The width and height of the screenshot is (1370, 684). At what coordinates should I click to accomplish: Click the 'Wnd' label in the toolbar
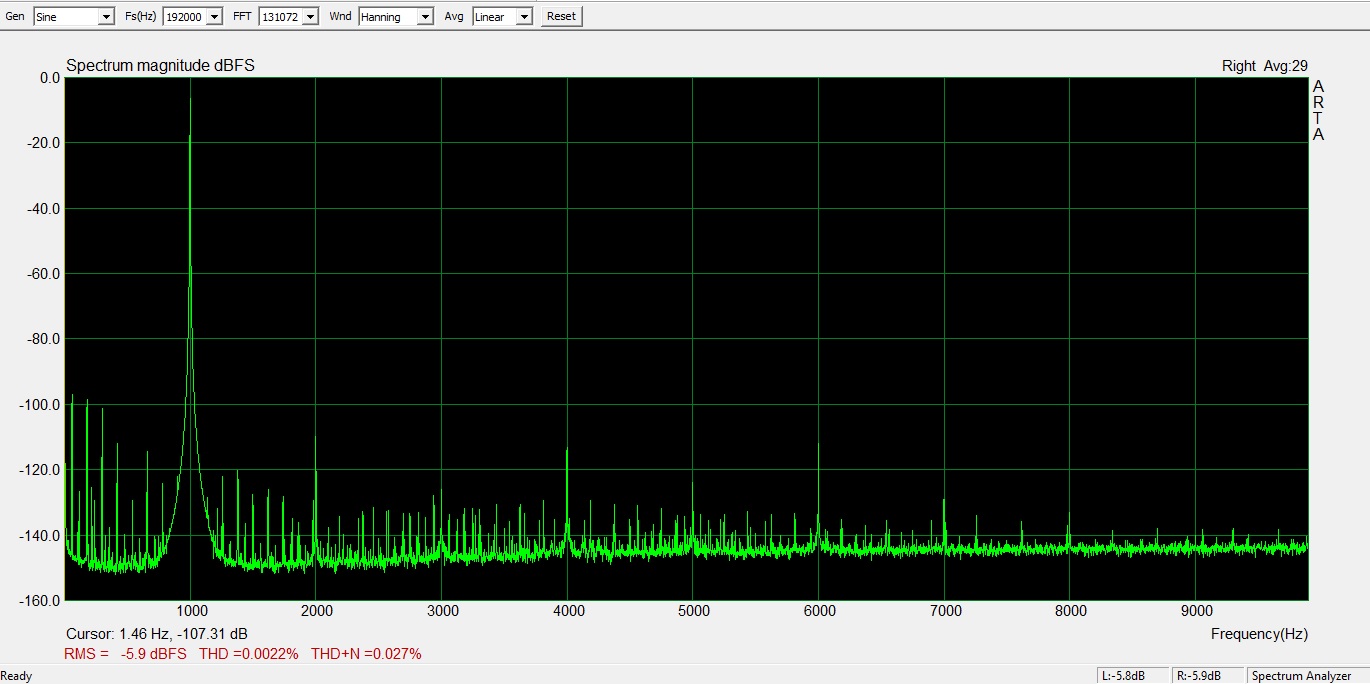tap(340, 17)
